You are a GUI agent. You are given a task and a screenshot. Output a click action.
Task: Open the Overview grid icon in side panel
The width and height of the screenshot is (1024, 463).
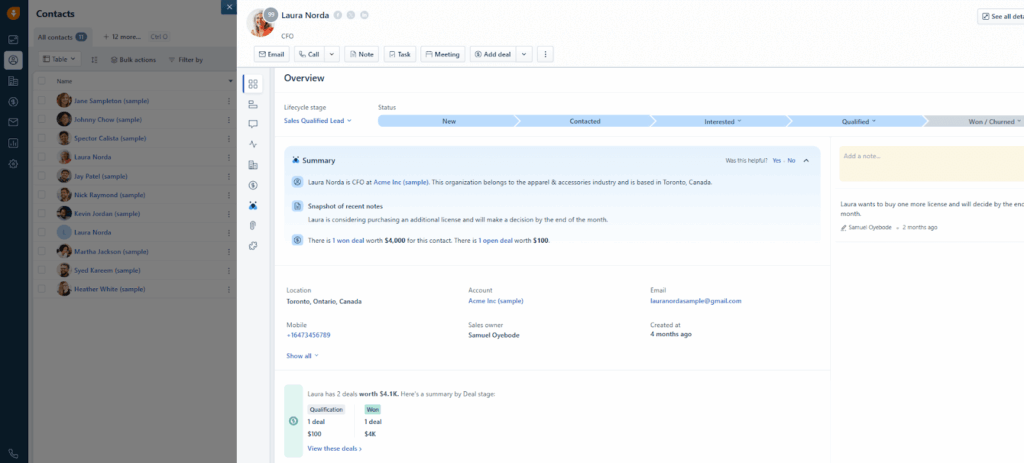click(253, 84)
